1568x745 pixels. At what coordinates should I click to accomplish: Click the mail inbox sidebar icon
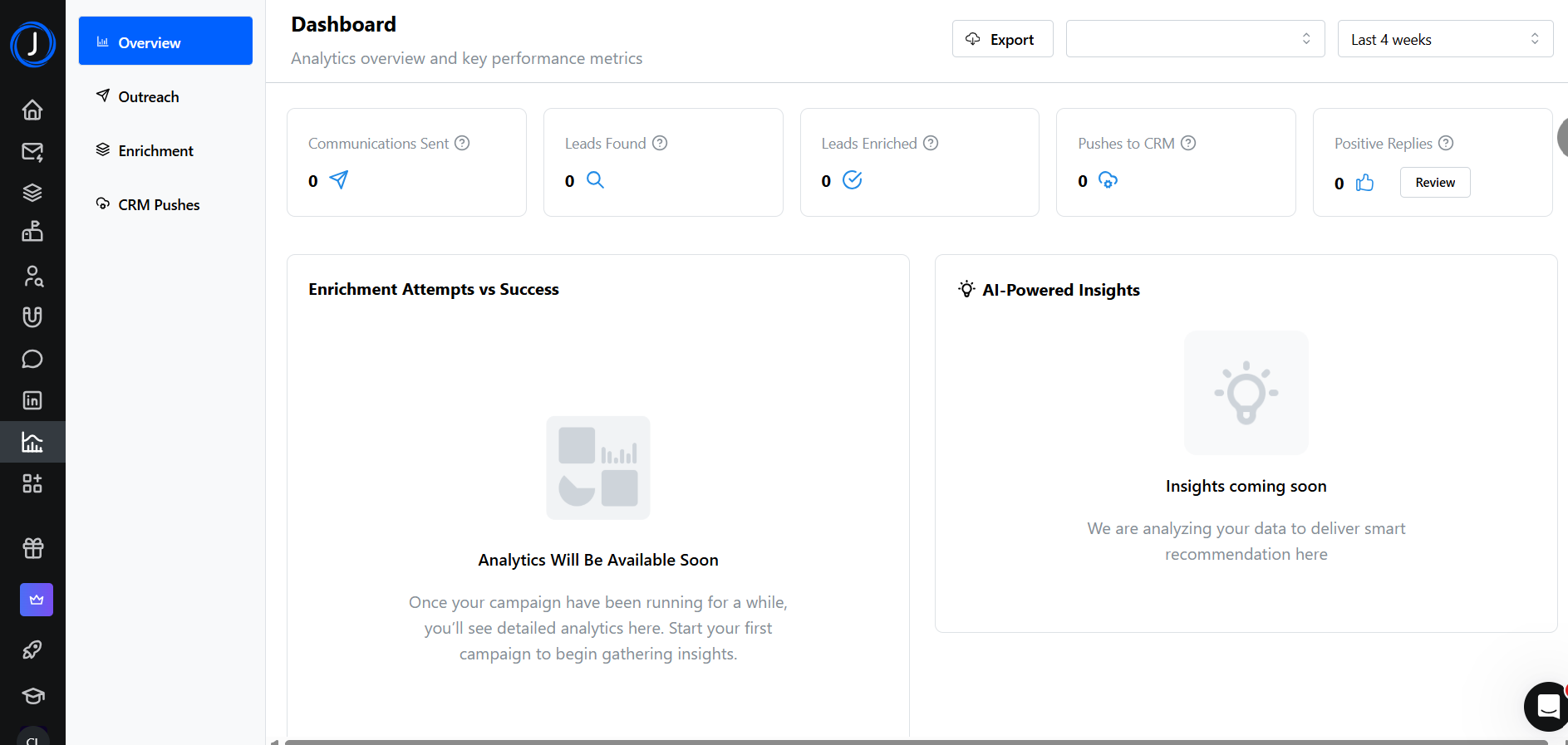coord(32,151)
